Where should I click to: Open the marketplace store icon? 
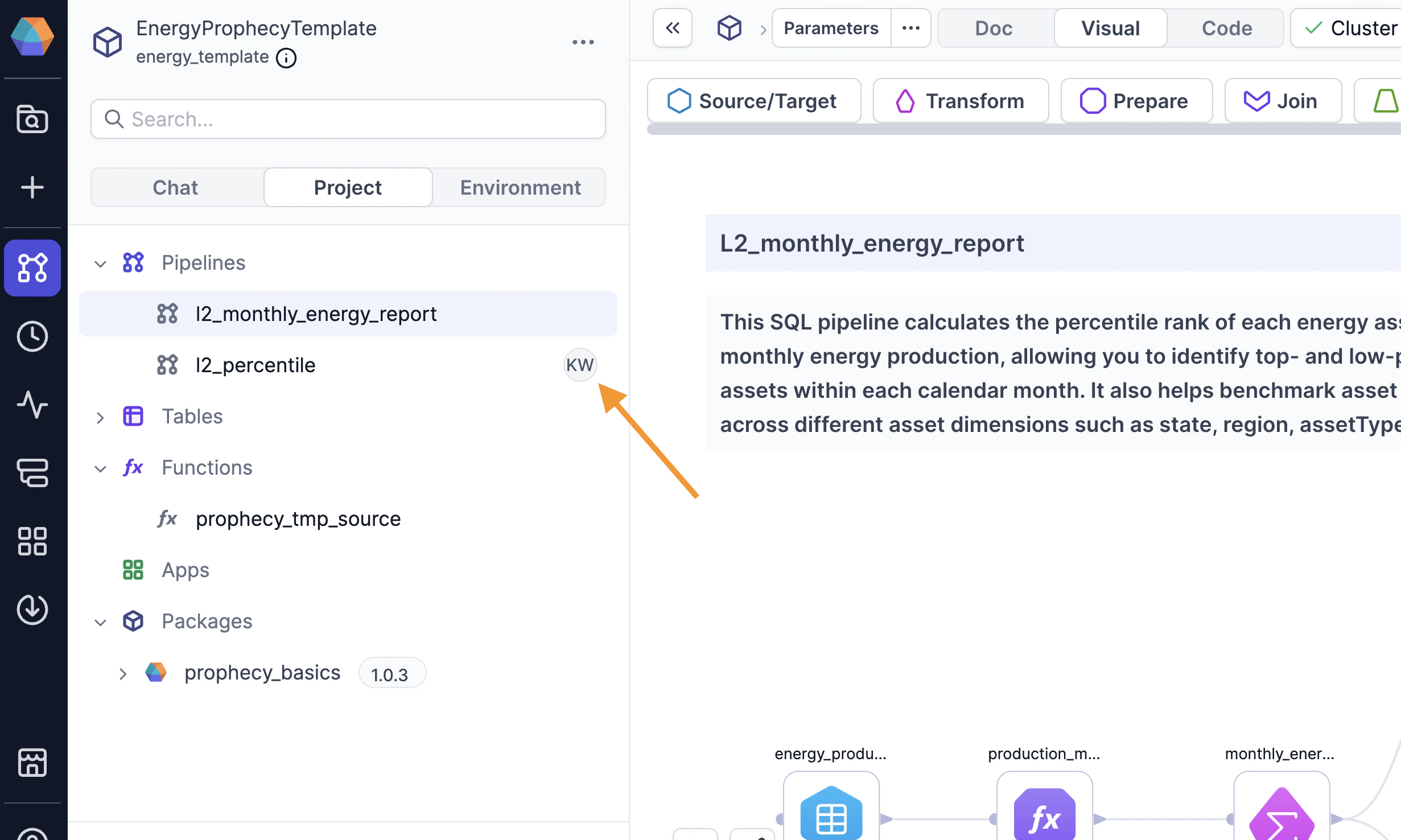tap(32, 763)
